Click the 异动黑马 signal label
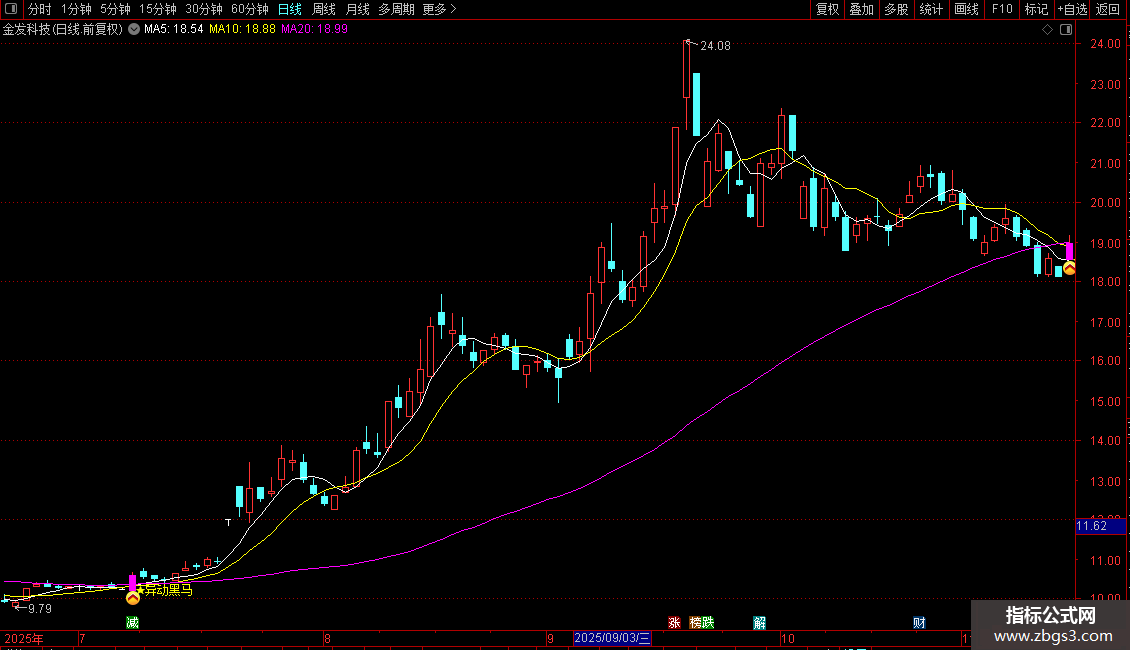The image size is (1130, 650). (169, 590)
